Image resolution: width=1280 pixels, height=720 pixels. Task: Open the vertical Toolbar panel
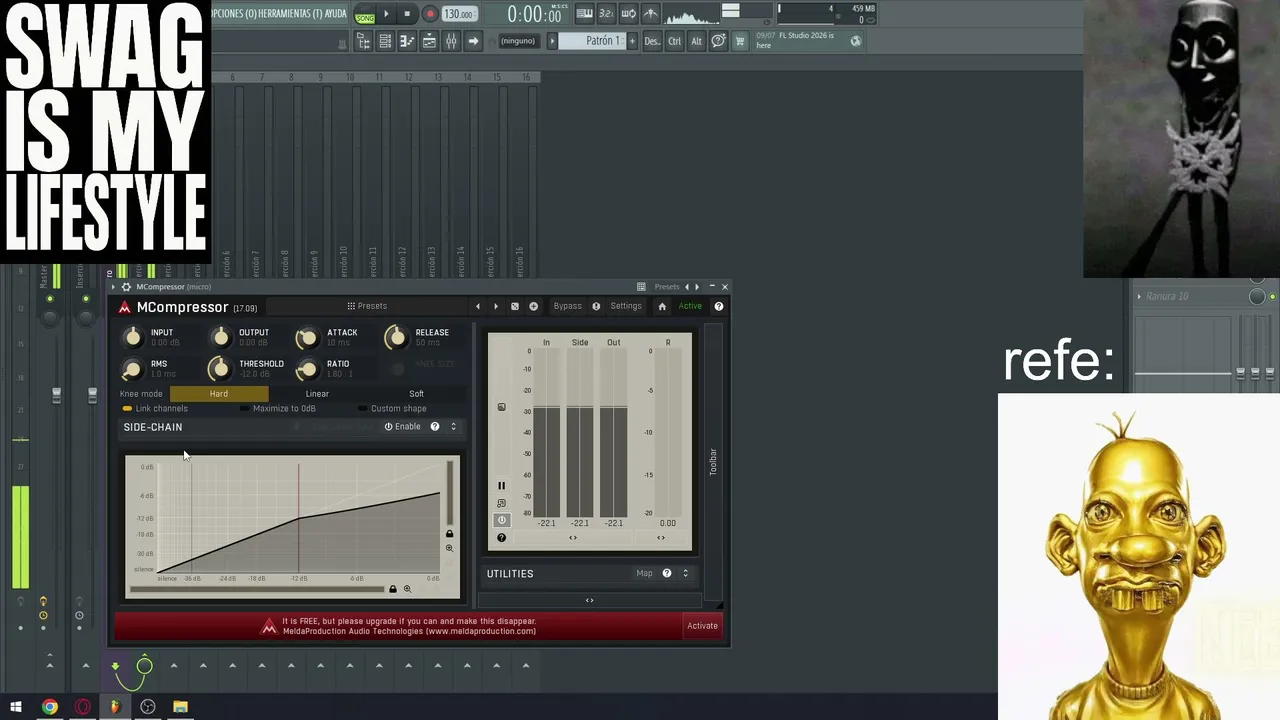click(x=713, y=462)
